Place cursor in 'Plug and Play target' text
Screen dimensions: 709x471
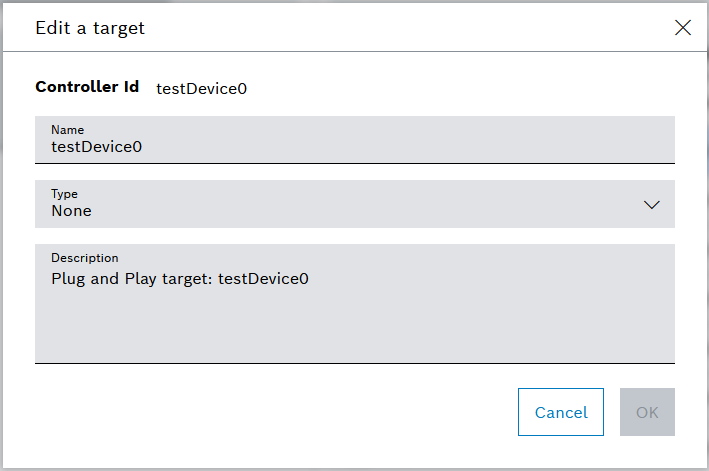pyautogui.click(x=130, y=279)
